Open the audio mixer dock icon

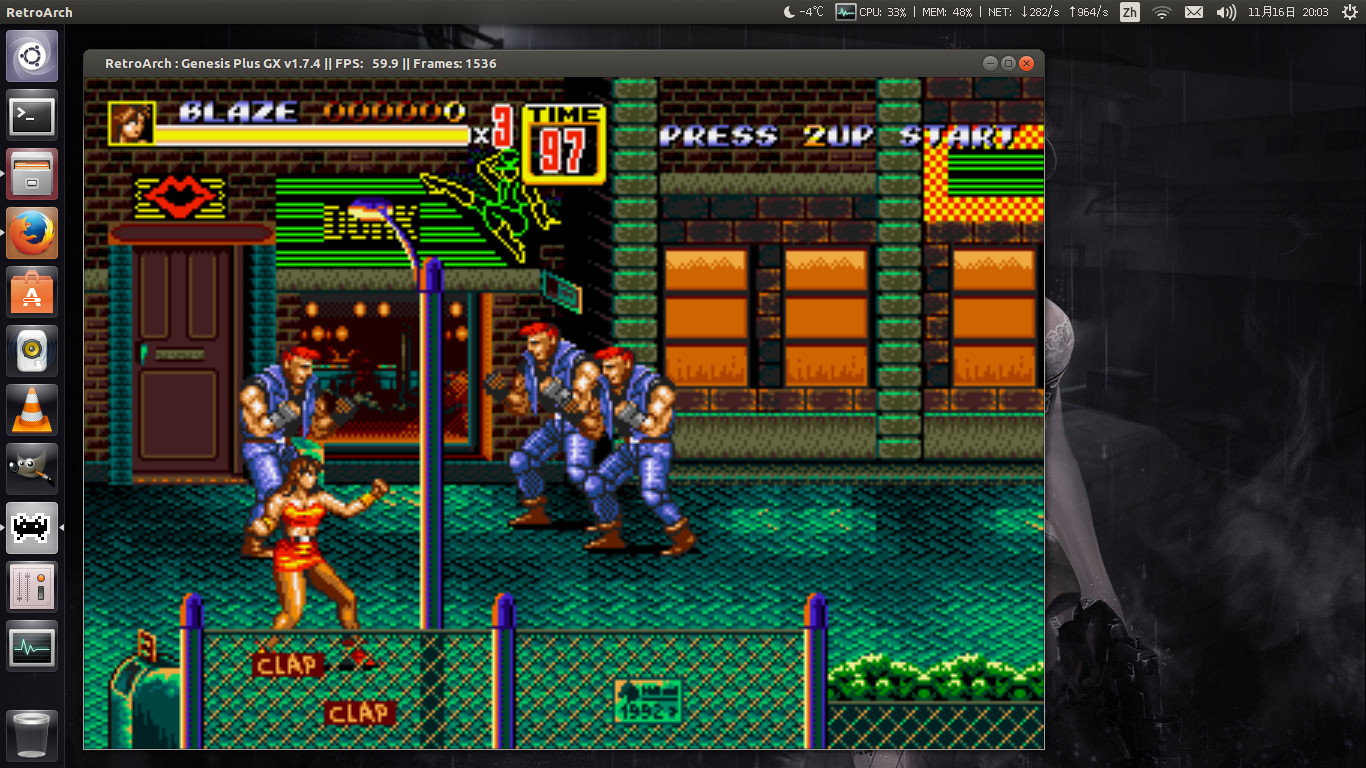coord(32,587)
